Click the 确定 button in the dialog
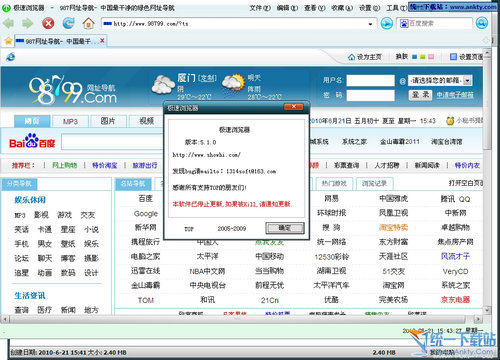This screenshot has width=500, height=360. pos(285,228)
